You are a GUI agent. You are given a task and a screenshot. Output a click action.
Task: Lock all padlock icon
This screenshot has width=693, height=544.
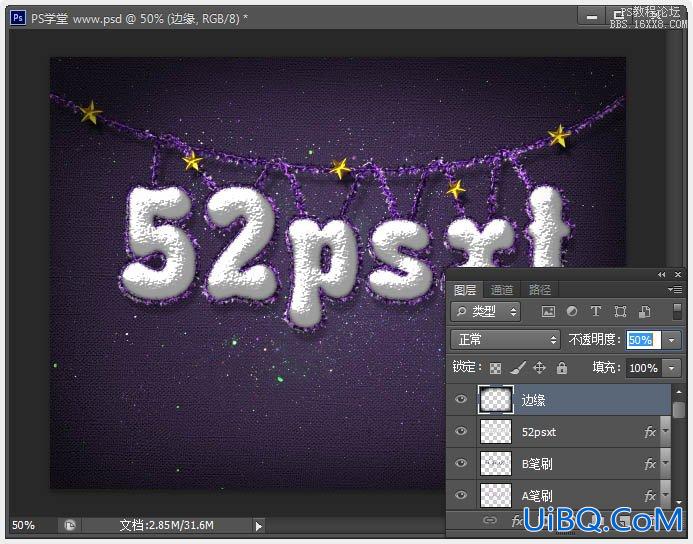pyautogui.click(x=562, y=368)
